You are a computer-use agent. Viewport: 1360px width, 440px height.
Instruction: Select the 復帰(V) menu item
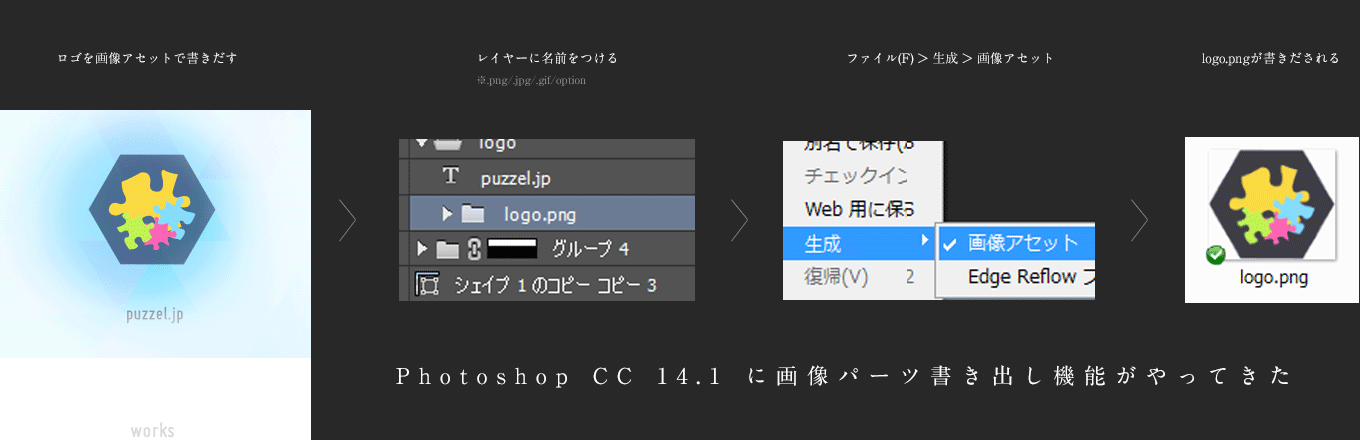(x=837, y=277)
